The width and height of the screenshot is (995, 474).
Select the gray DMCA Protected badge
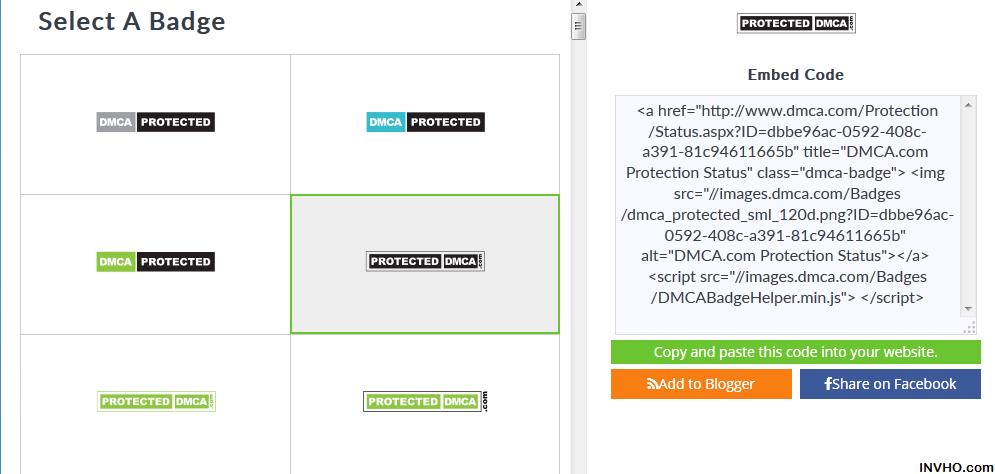click(156, 122)
